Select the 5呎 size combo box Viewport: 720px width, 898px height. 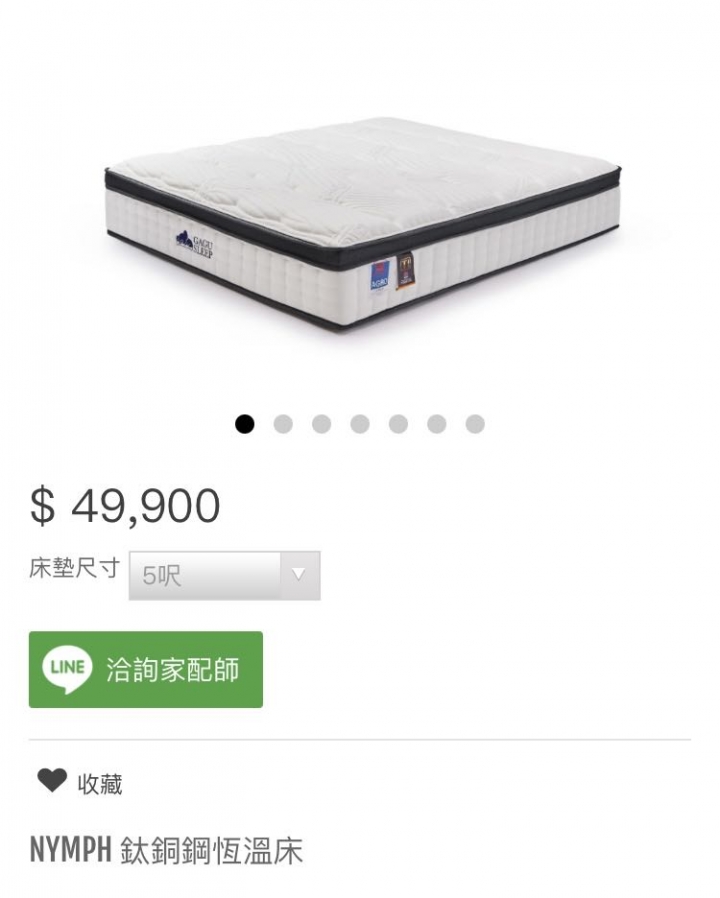coord(225,575)
